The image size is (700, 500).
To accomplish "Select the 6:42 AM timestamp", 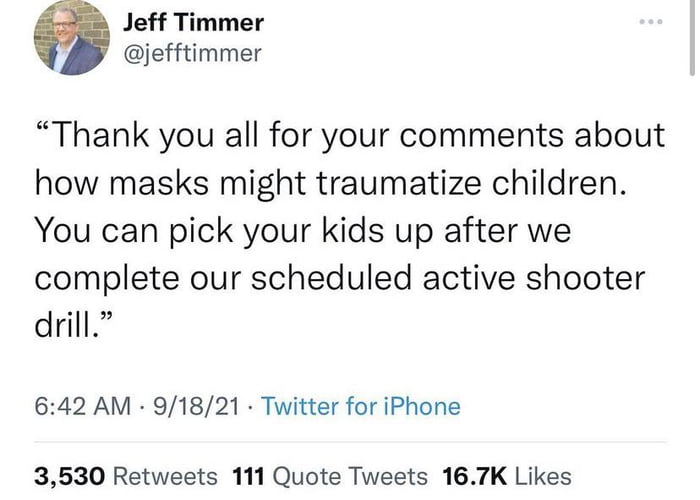I will click(83, 406).
